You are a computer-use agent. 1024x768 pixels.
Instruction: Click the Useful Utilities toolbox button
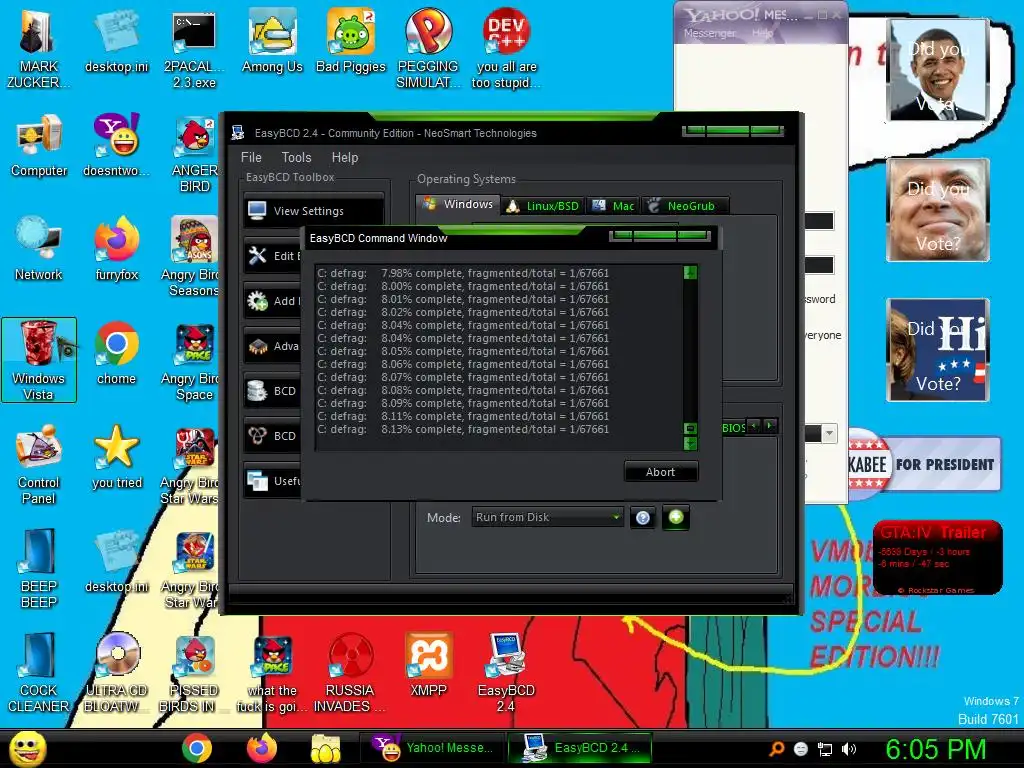coord(272,481)
